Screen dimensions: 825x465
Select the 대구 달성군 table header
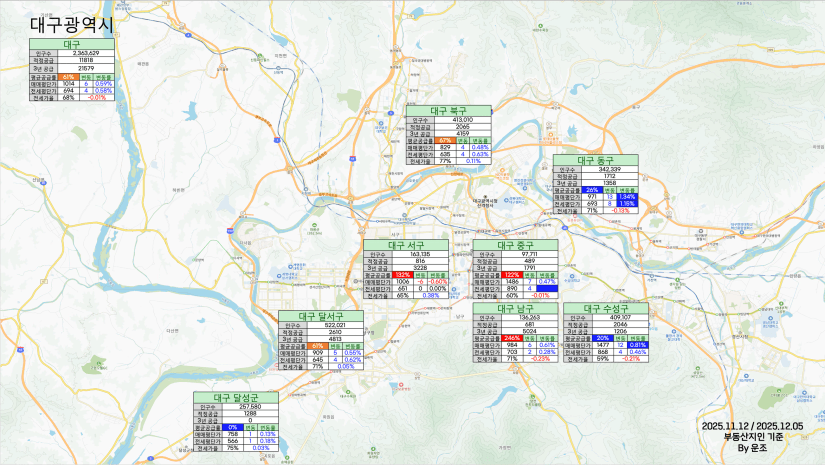coord(236,398)
